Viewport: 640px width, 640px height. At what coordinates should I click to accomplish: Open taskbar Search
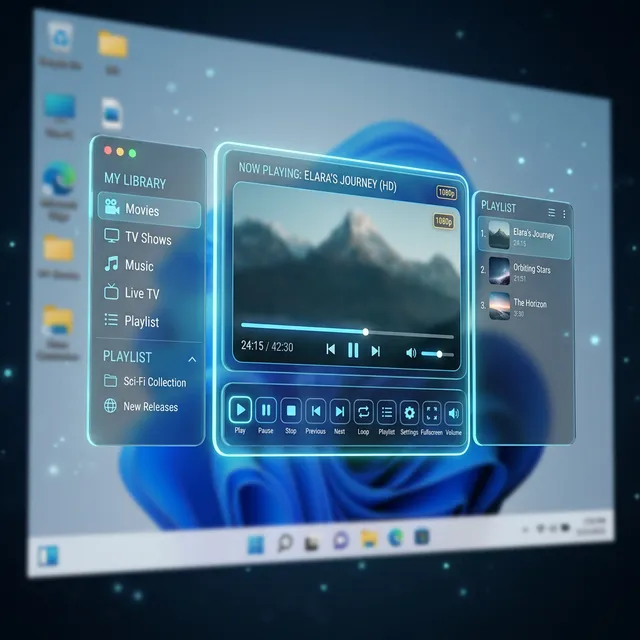click(x=284, y=543)
